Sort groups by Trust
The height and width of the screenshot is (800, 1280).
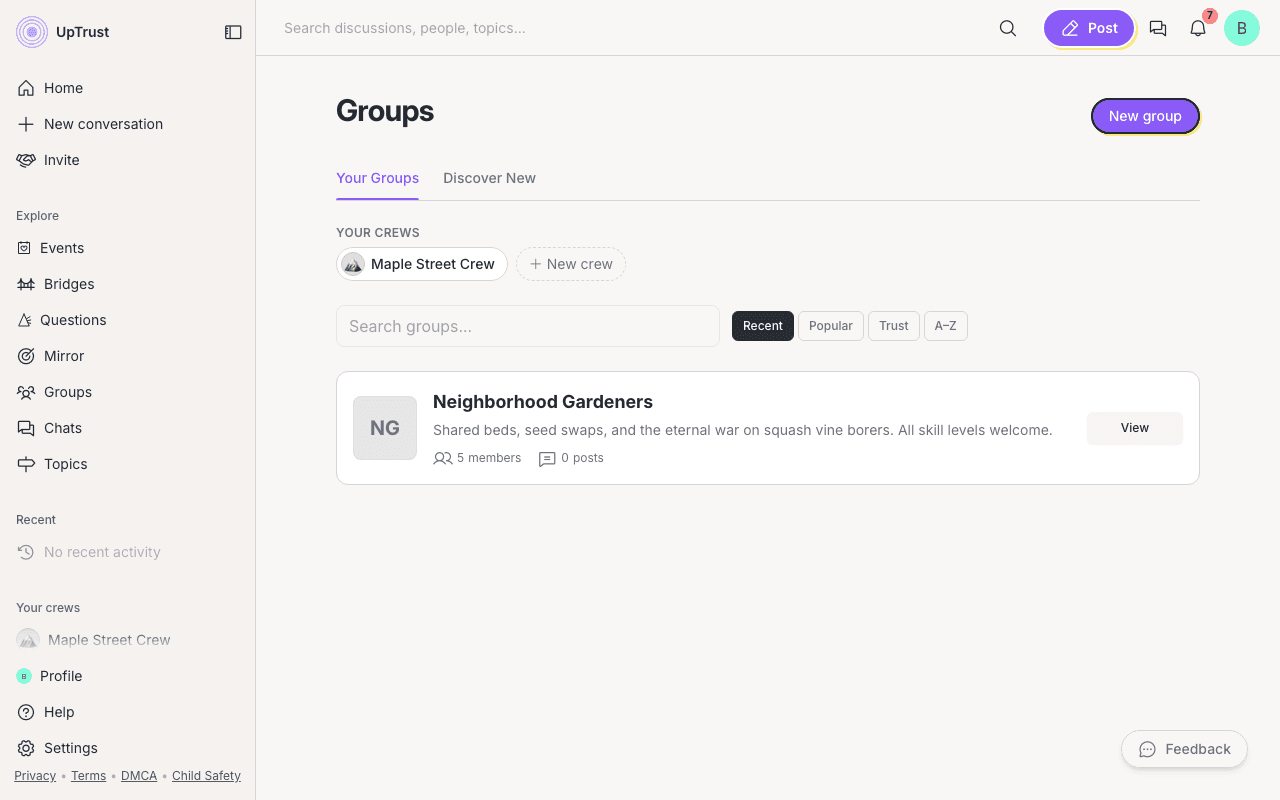coord(894,326)
